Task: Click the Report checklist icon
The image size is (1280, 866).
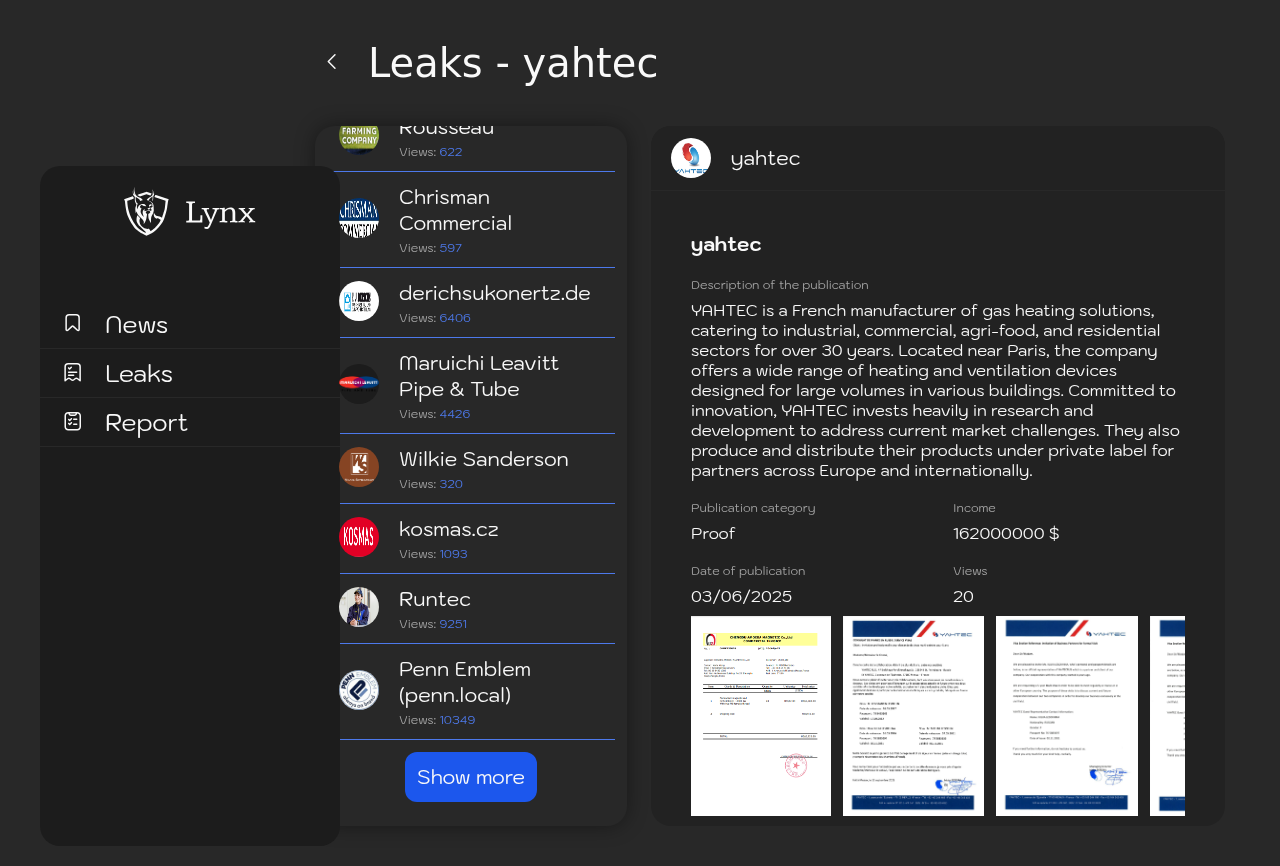Action: (x=72, y=421)
